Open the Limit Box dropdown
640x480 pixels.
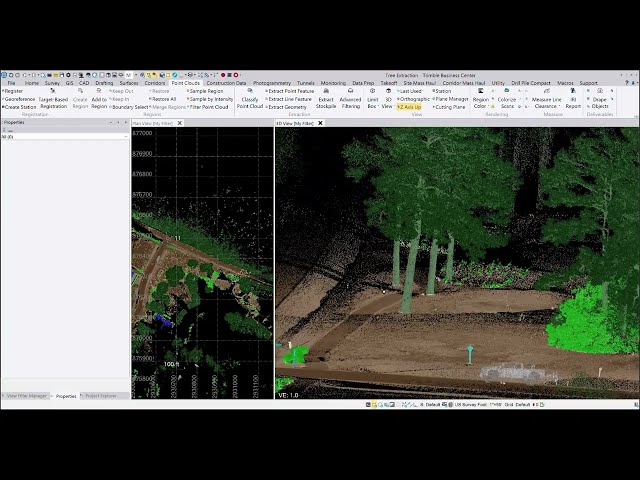[x=372, y=99]
